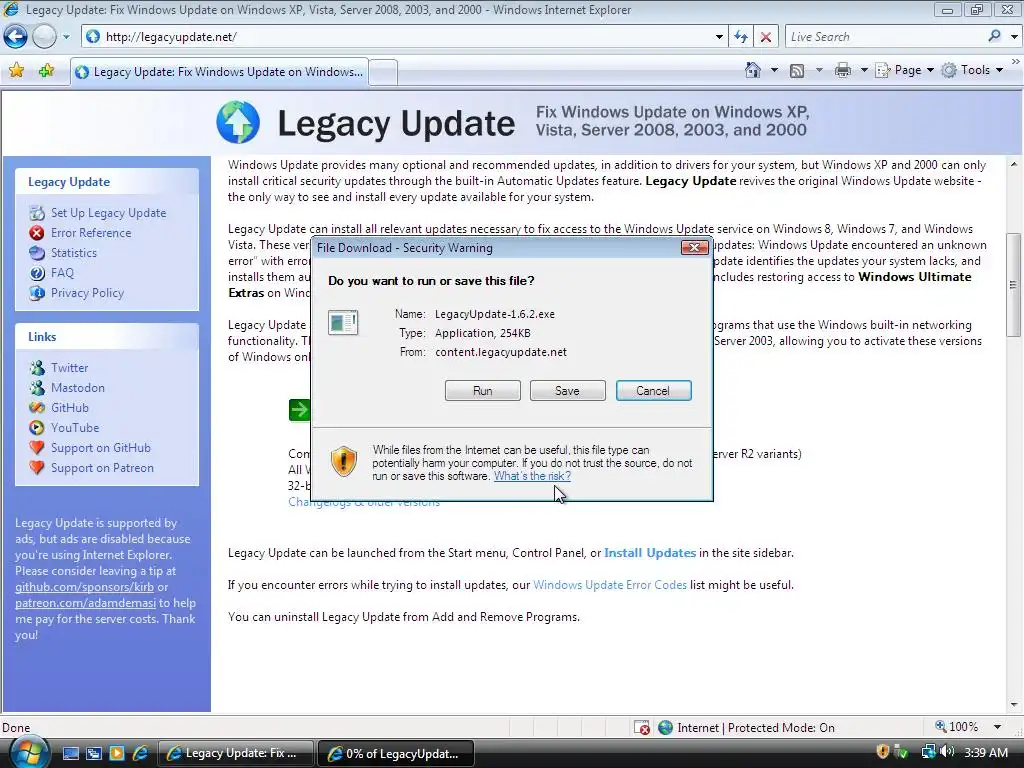Open the Privacy Policy sidebar link
The width and height of the screenshot is (1024, 768).
pos(88,293)
